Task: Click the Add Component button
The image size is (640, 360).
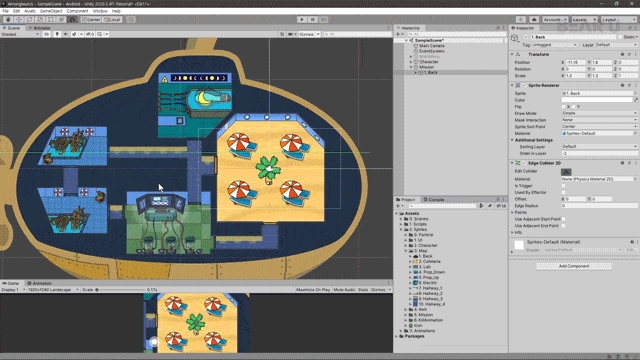Action: [574, 266]
